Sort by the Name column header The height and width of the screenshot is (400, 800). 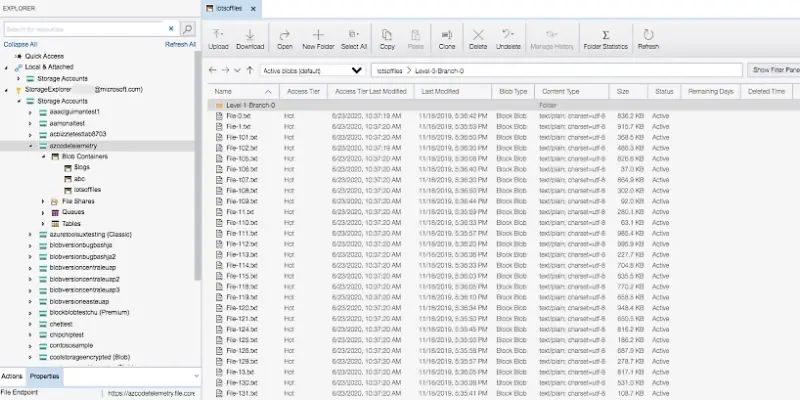pos(243,91)
